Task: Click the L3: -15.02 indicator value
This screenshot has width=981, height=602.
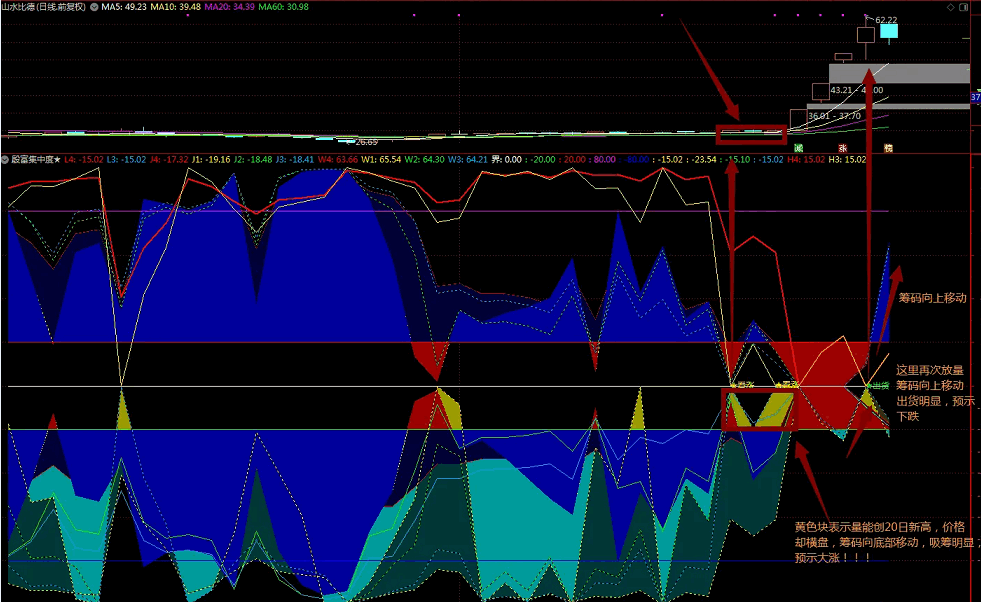Action: pos(126,160)
